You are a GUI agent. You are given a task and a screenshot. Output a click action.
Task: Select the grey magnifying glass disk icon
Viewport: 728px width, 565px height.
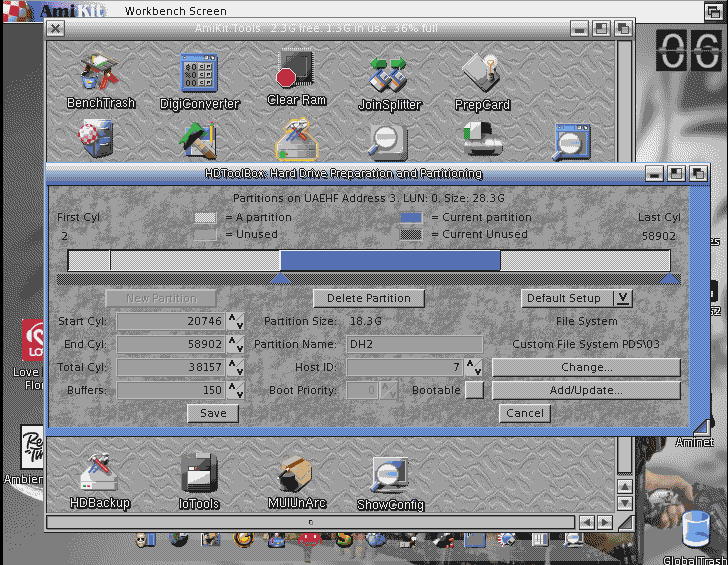(387, 140)
